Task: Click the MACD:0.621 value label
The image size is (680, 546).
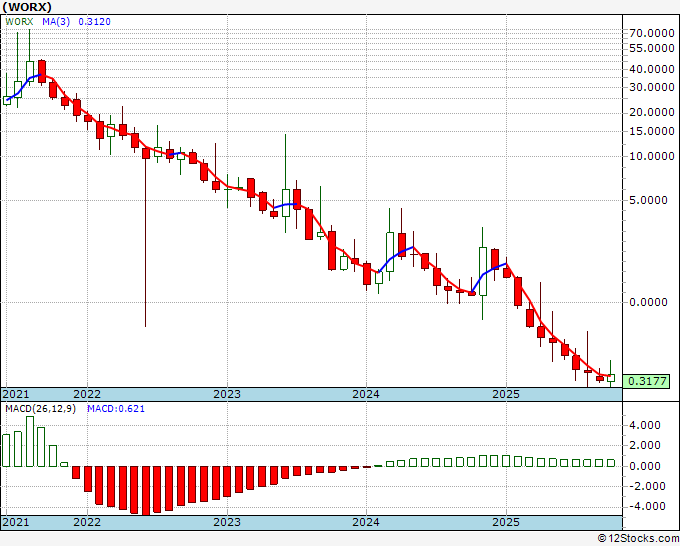Action: point(116,409)
